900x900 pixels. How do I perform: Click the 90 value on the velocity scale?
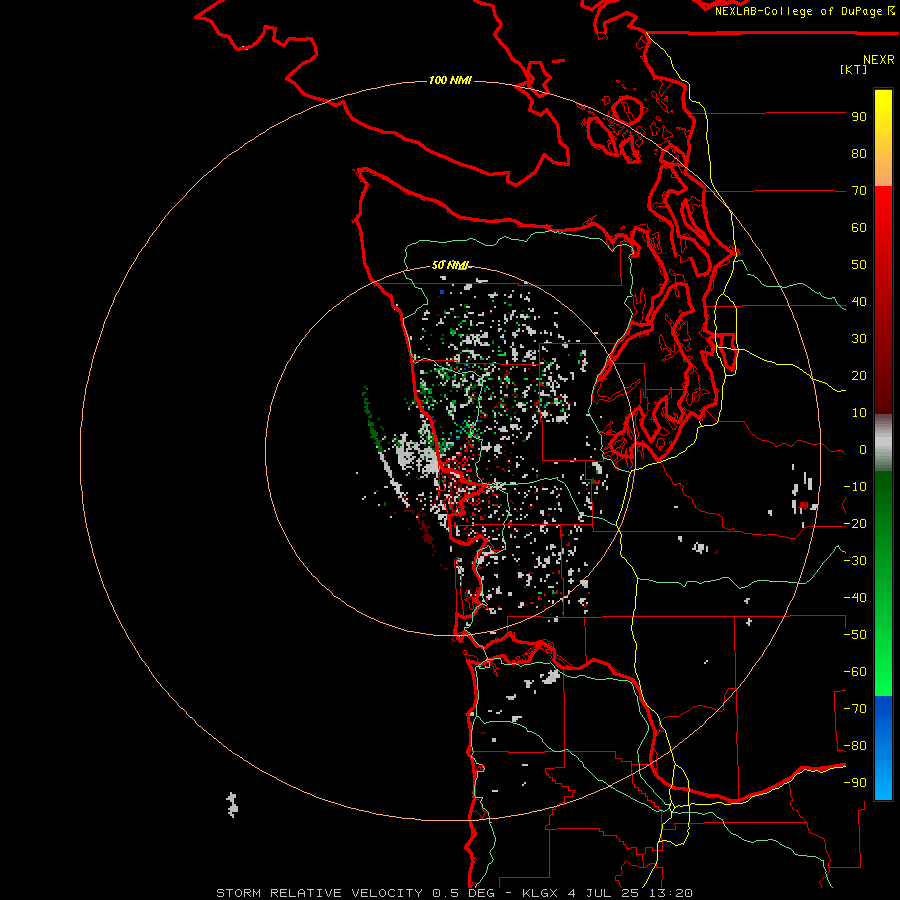[x=859, y=117]
